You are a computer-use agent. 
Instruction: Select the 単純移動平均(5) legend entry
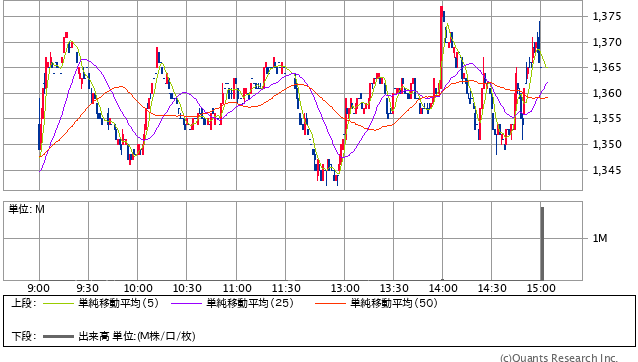118,303
